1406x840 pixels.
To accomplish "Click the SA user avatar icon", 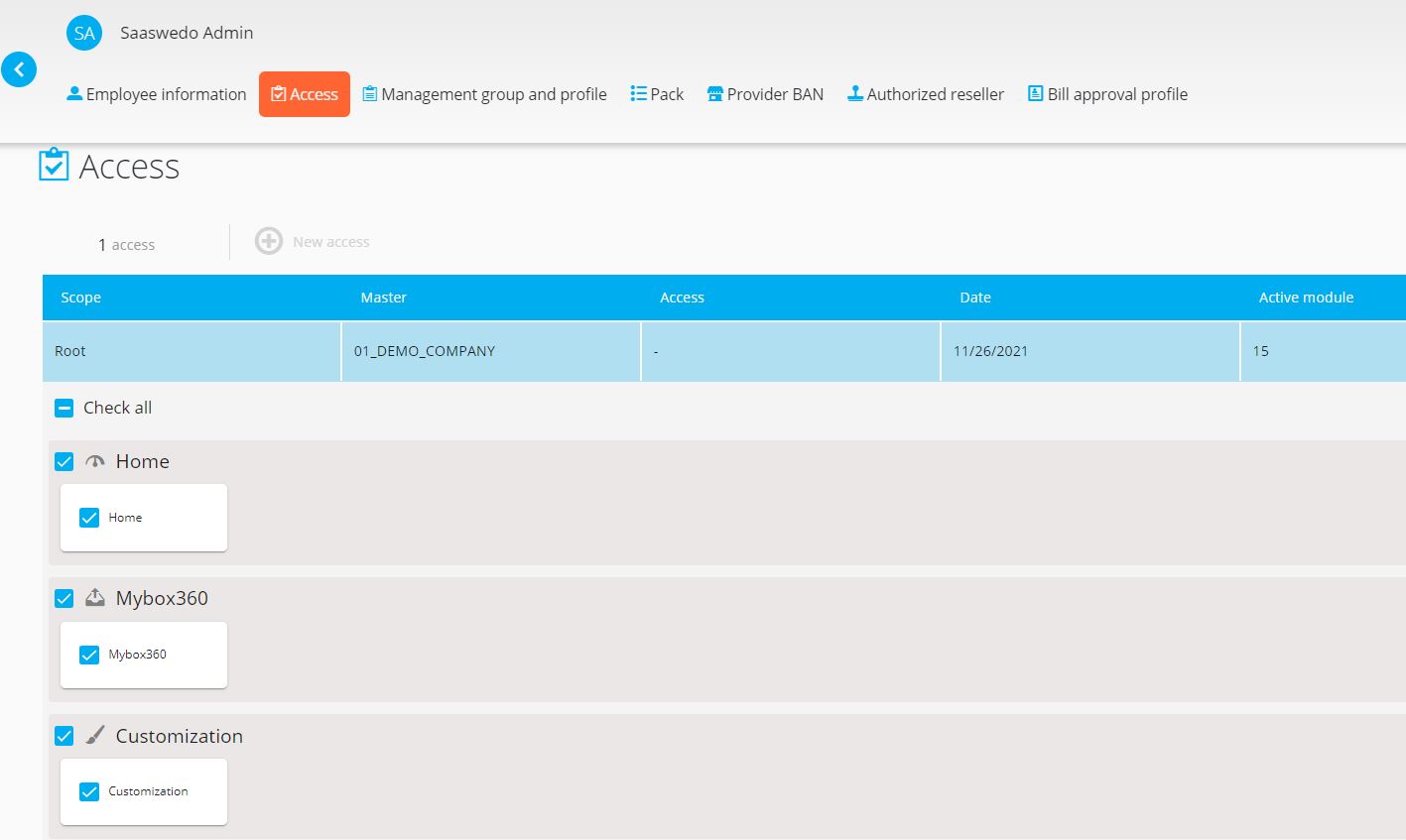I will point(84,33).
